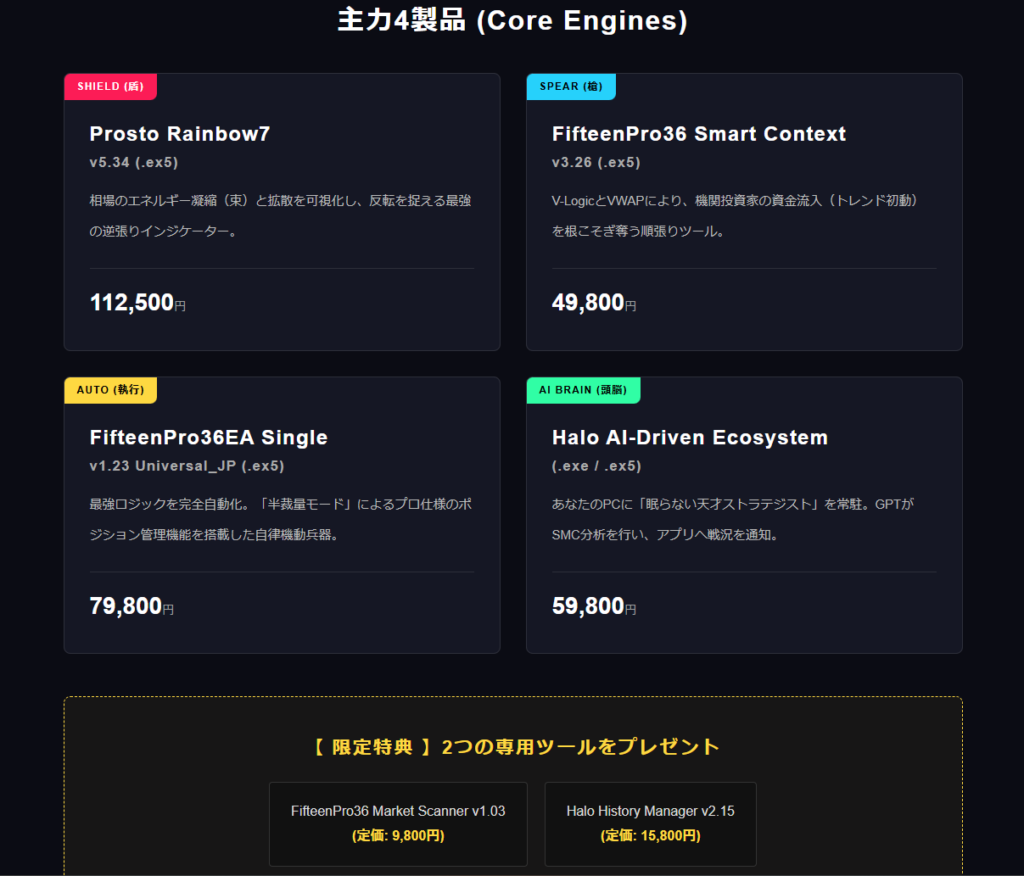Select the FifteenPro36 Market Scanner v1.03 box

[398, 823]
